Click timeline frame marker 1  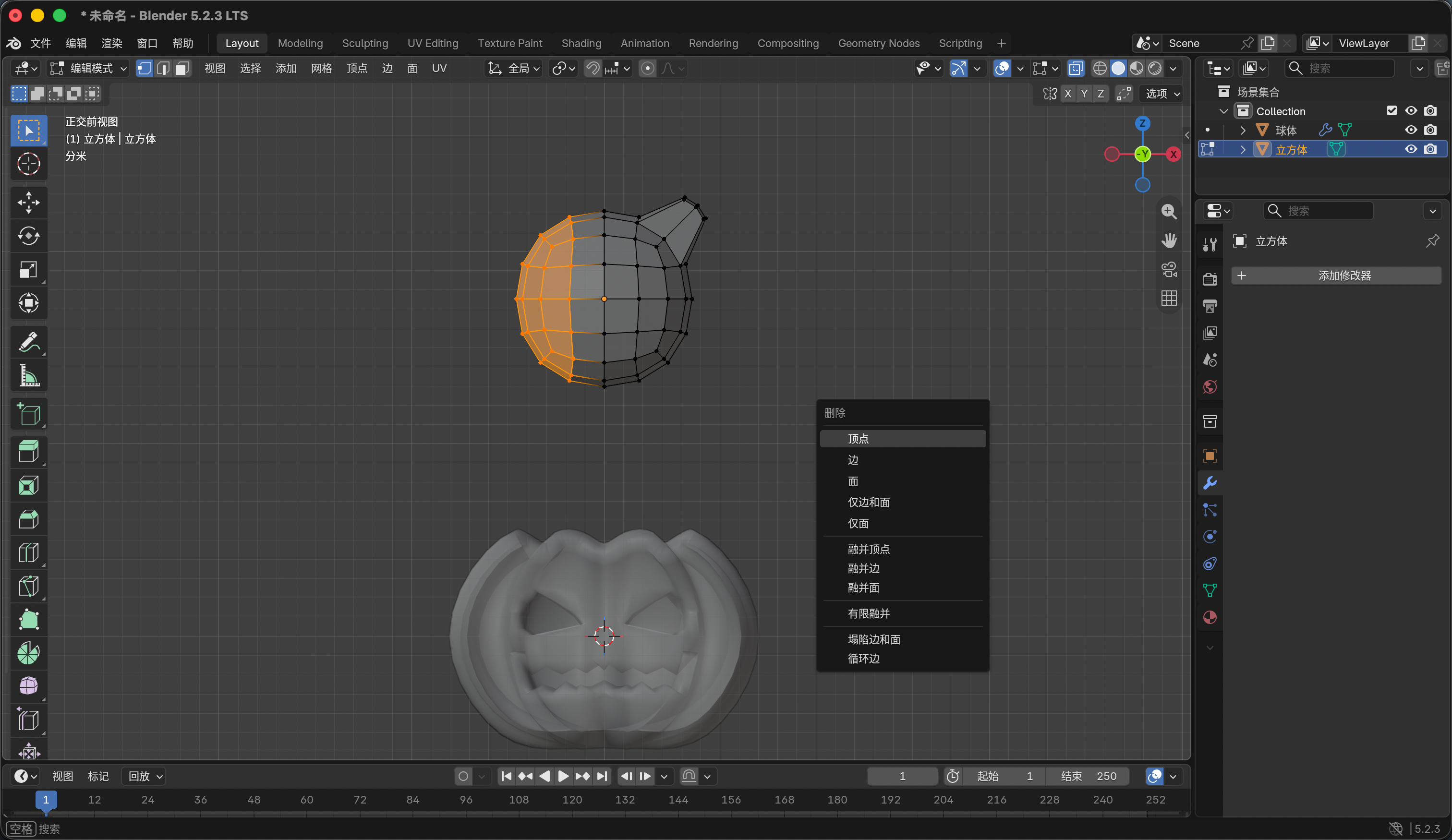pos(46,800)
